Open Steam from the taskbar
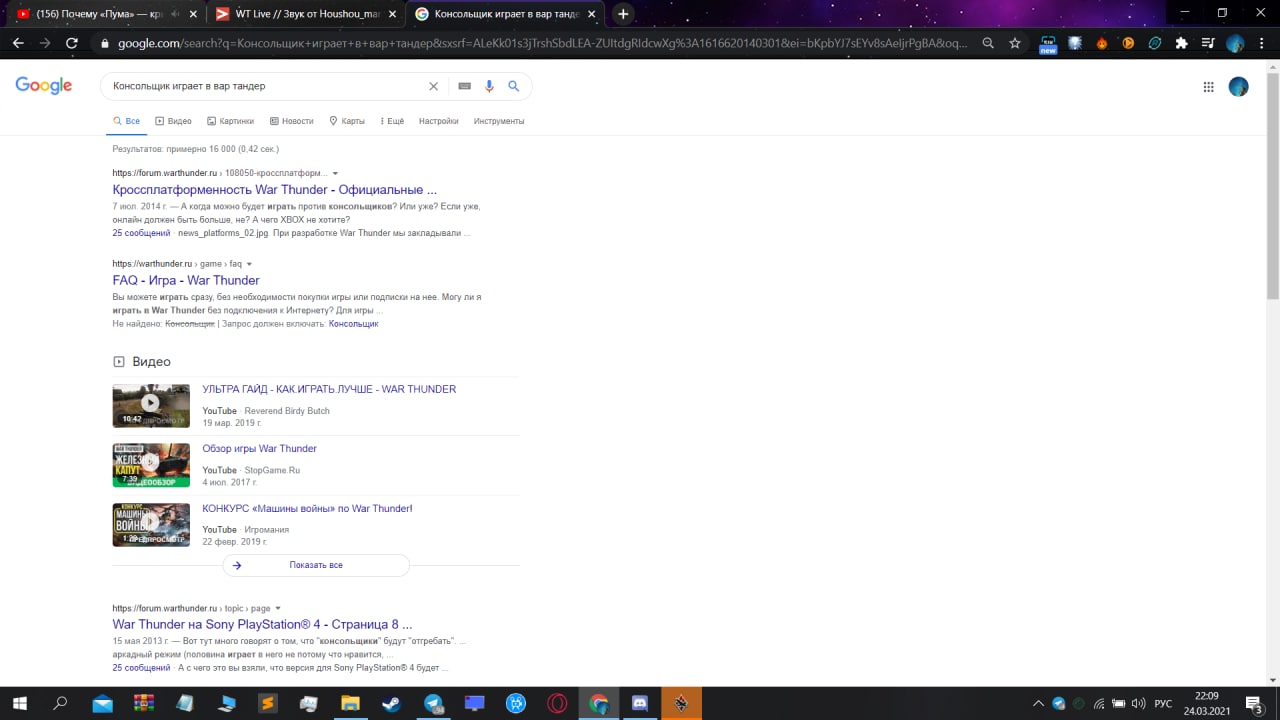The image size is (1280, 720). tap(391, 704)
